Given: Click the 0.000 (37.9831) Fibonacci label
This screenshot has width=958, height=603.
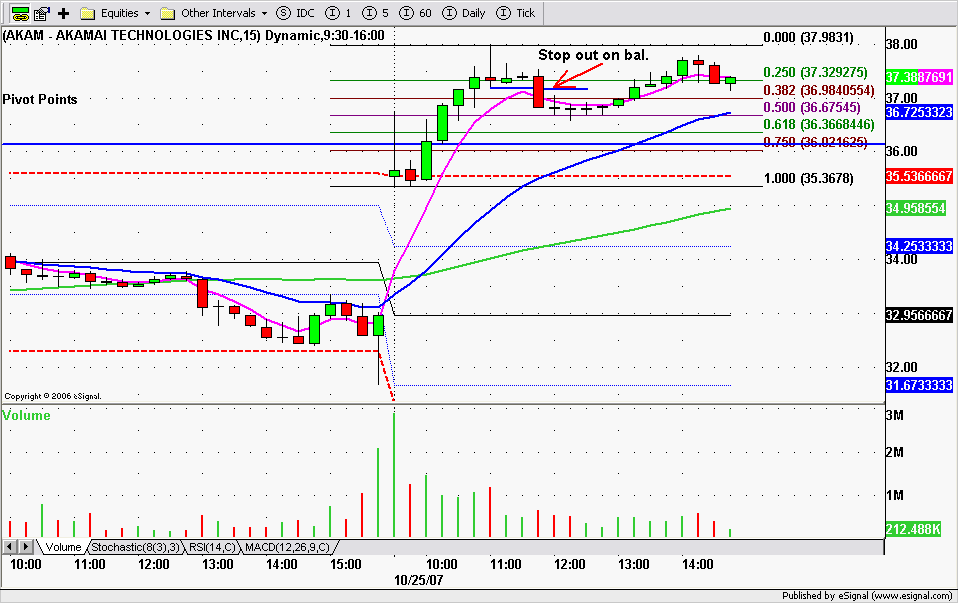Looking at the screenshot, I should 808,38.
